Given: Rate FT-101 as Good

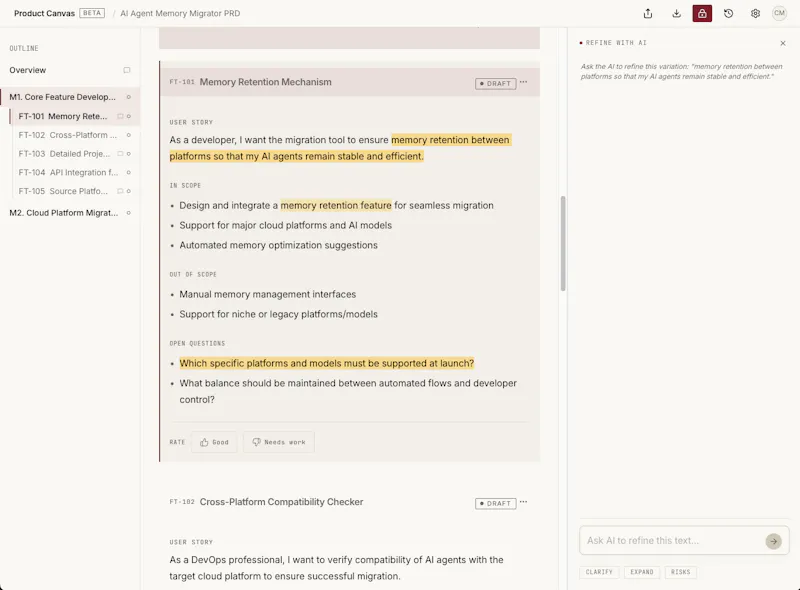Looking at the screenshot, I should [214, 442].
